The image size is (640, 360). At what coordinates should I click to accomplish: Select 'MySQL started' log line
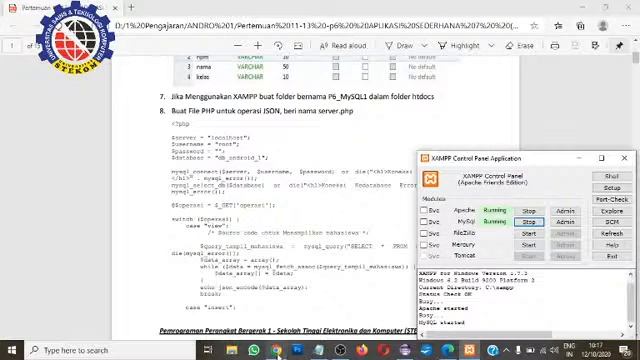point(442,322)
